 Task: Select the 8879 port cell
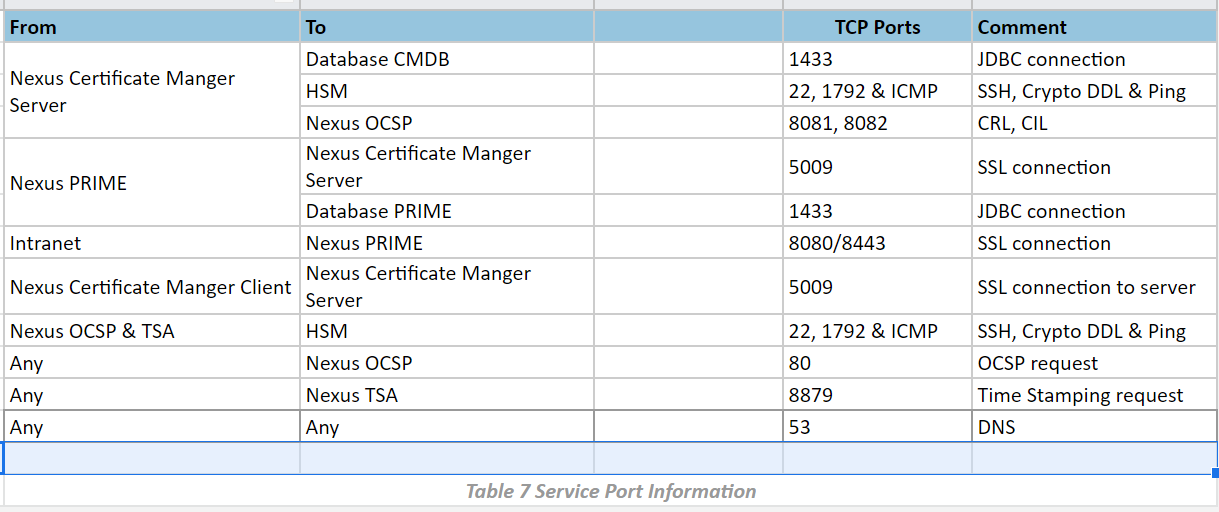(877, 395)
